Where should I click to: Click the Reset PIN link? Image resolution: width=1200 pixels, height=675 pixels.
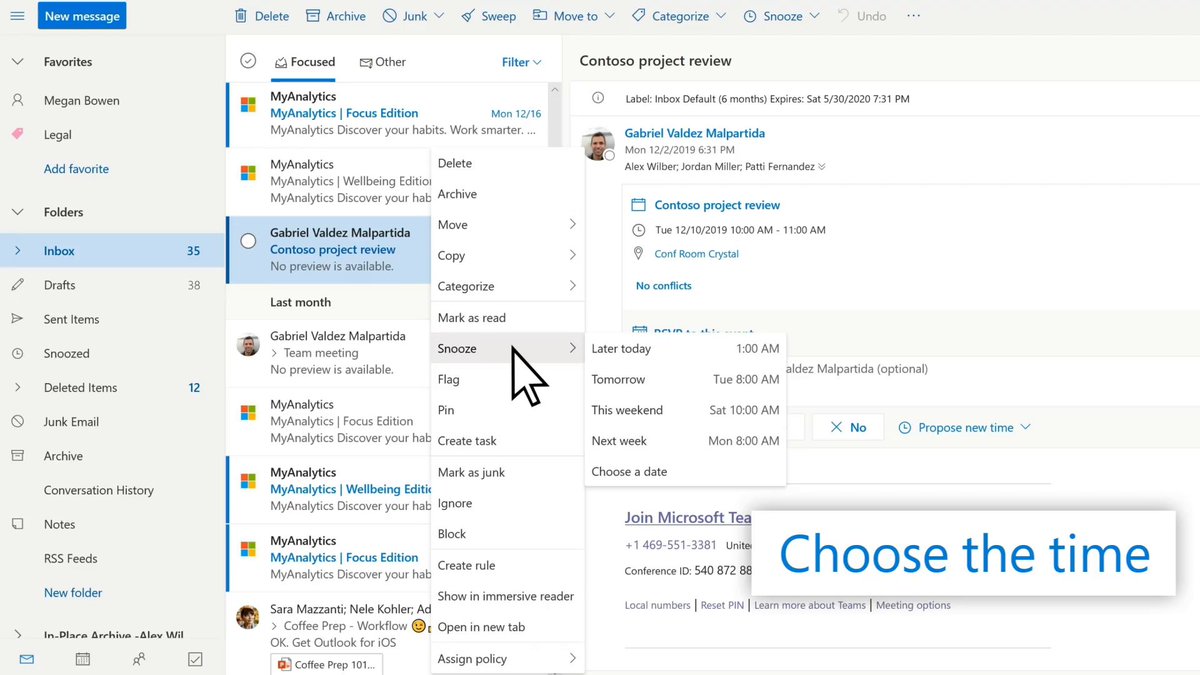click(x=722, y=605)
